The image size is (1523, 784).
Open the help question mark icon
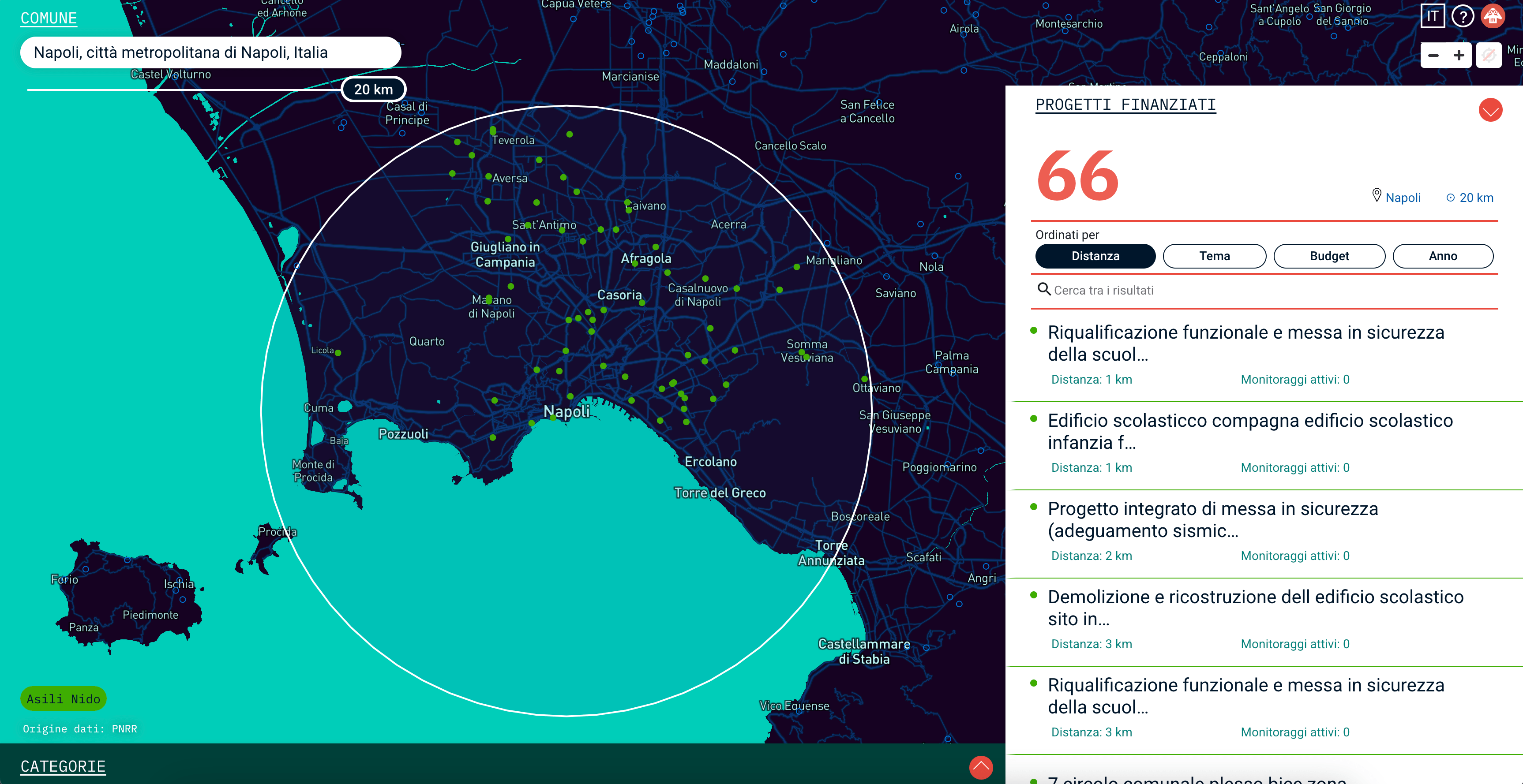(1462, 16)
